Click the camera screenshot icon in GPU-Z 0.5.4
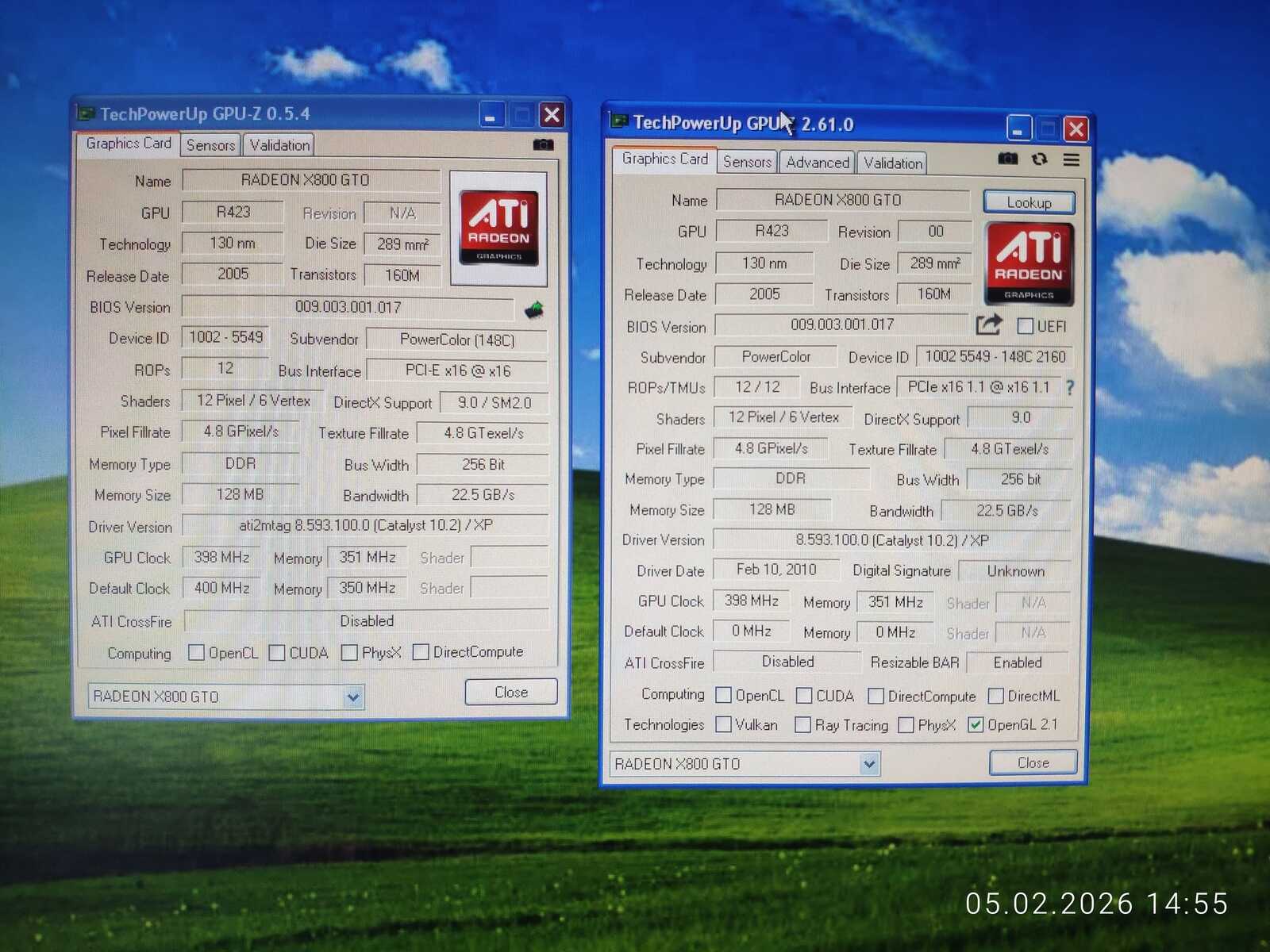The image size is (1270, 952). coord(543,144)
